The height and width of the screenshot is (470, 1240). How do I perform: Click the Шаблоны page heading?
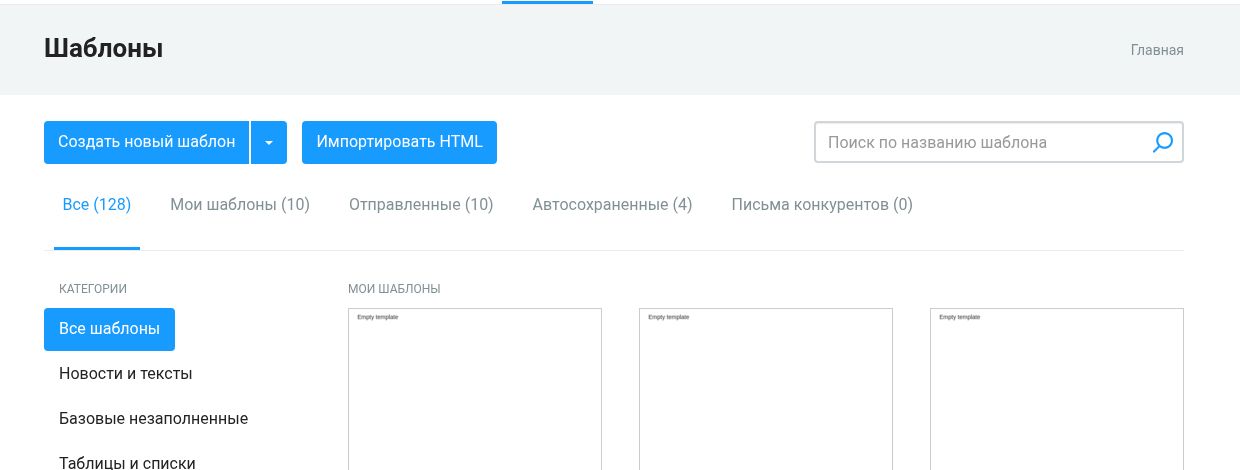pyautogui.click(x=103, y=48)
